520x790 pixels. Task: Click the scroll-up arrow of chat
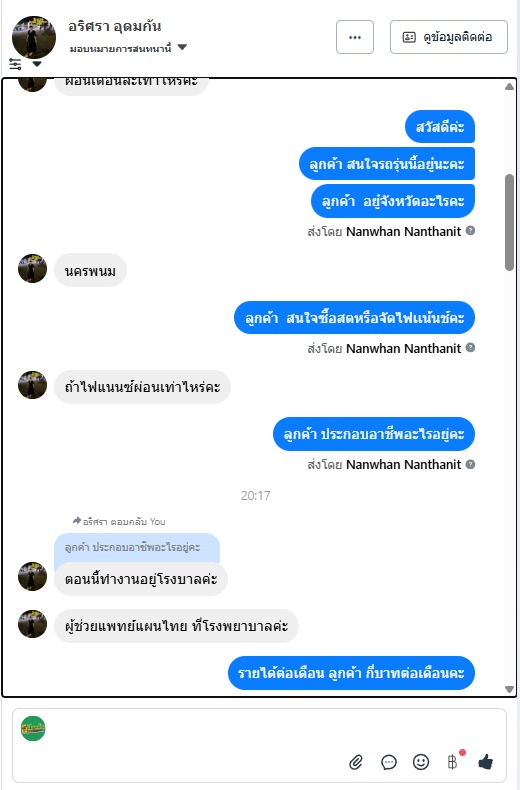click(509, 87)
